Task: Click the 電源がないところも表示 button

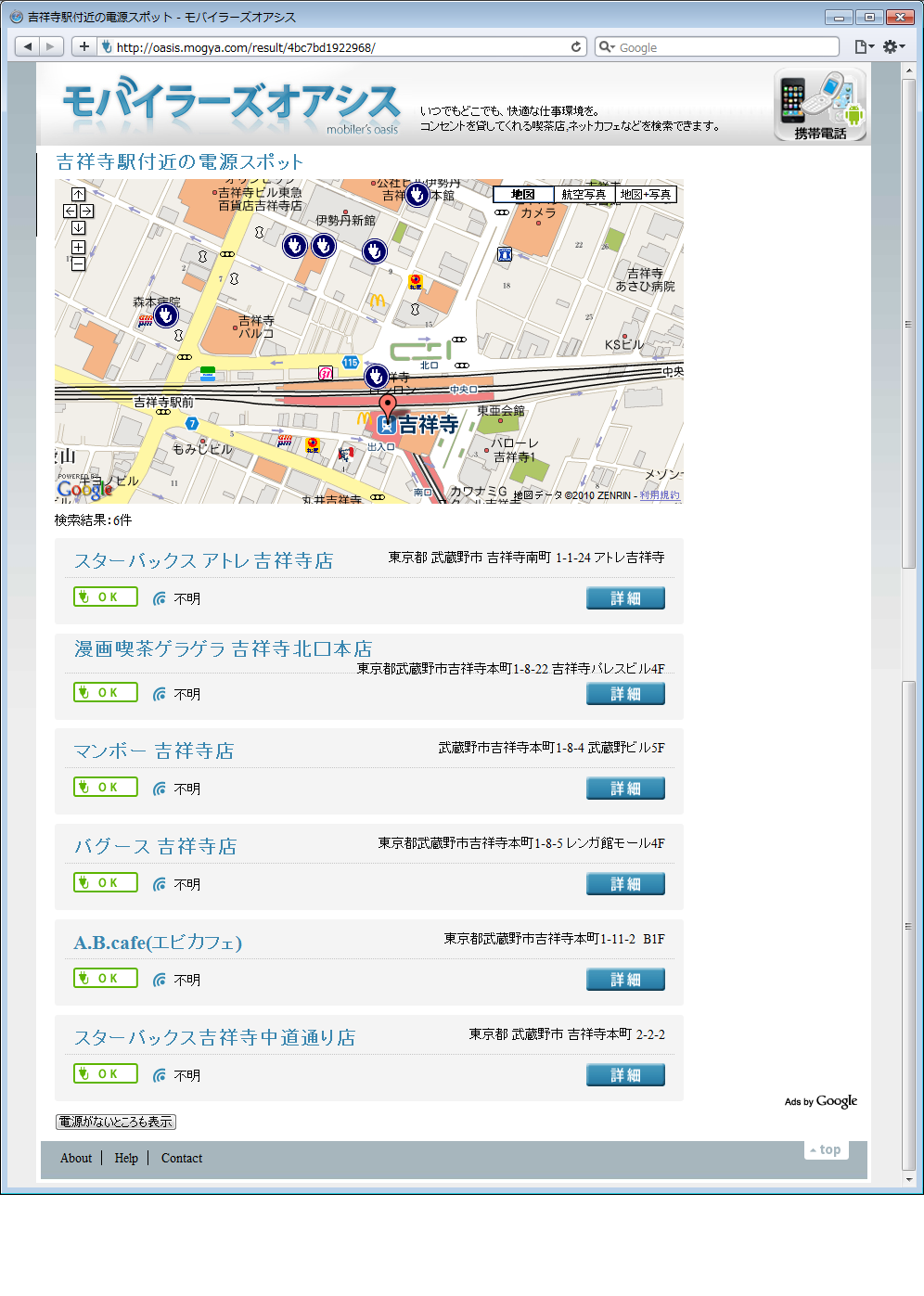Action: (116, 1122)
